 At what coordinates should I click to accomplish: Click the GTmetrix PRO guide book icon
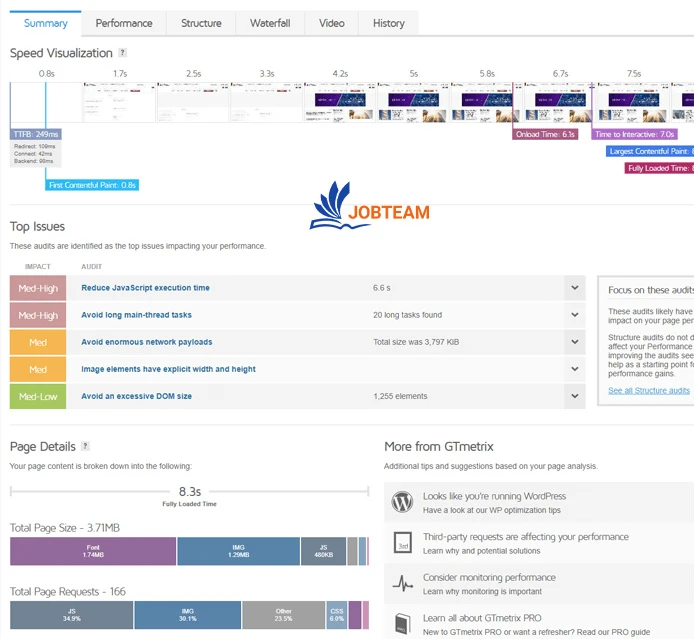[x=402, y=624]
